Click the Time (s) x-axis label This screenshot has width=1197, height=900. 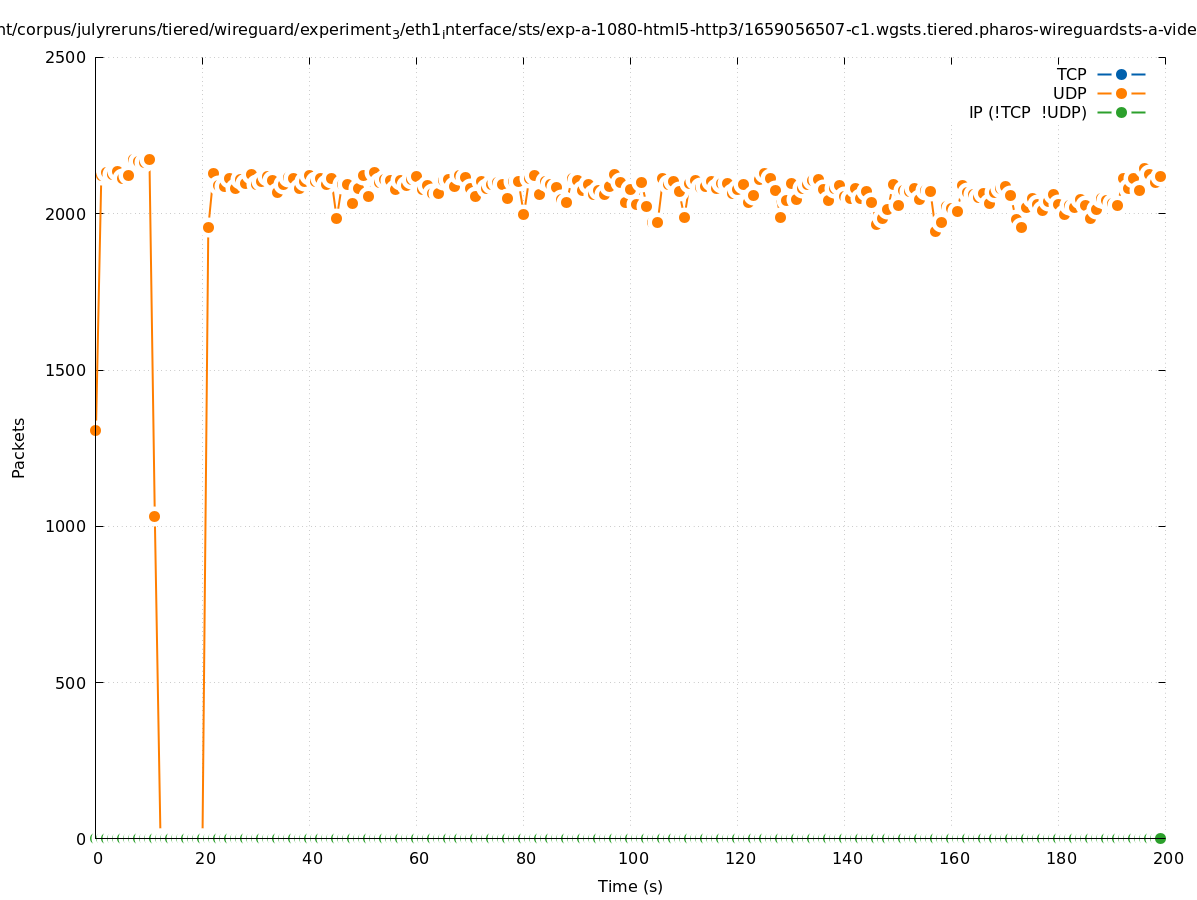(630, 886)
